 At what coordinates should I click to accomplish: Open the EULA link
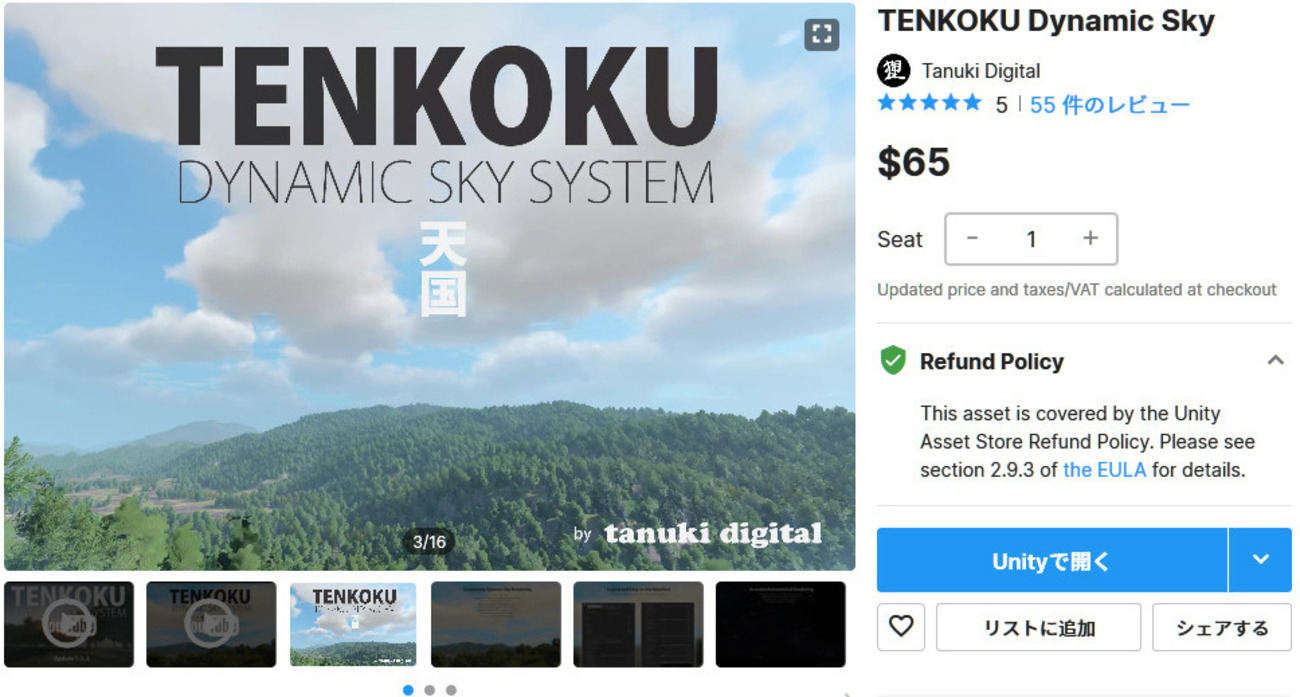pos(1104,469)
